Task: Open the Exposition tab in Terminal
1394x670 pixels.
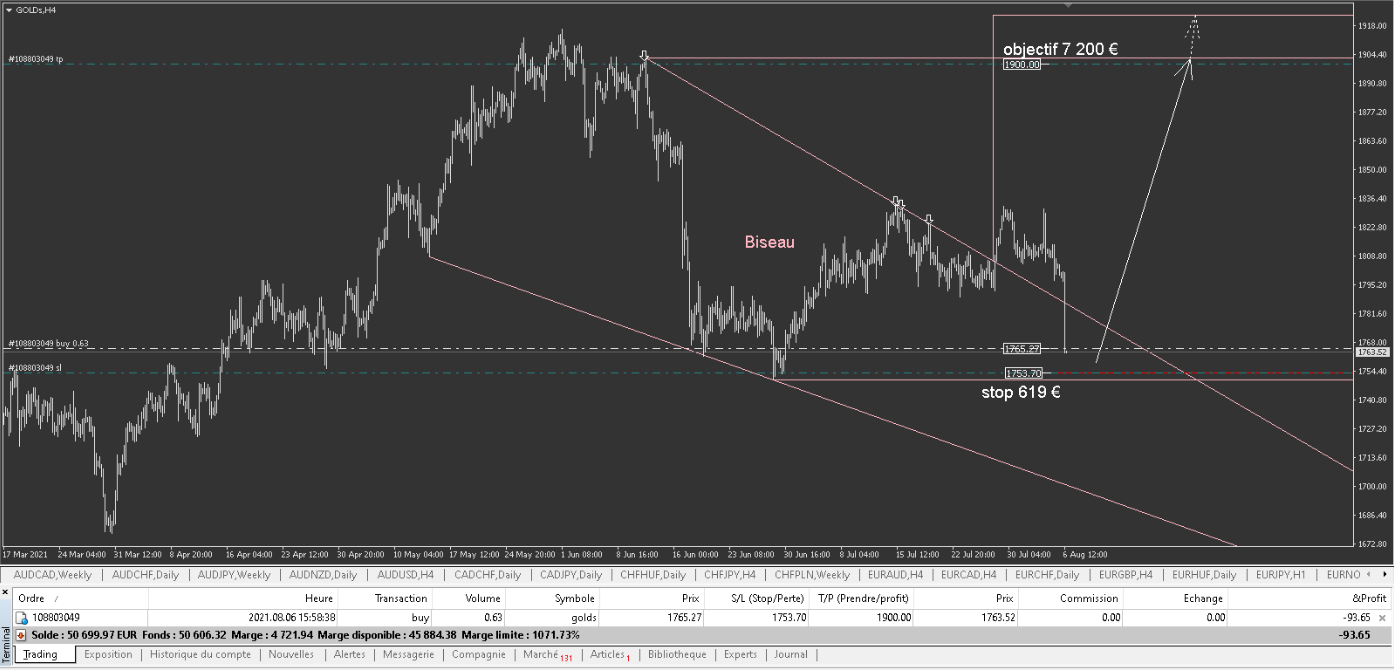Action: click(x=108, y=655)
